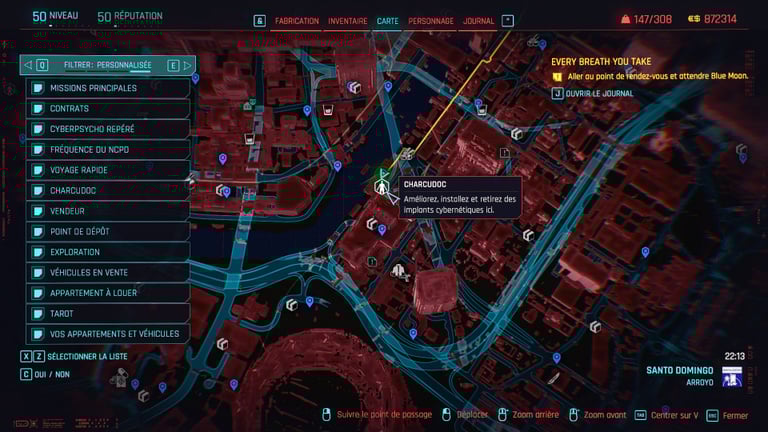Click the vehicle marker on the yellow route

(407, 154)
